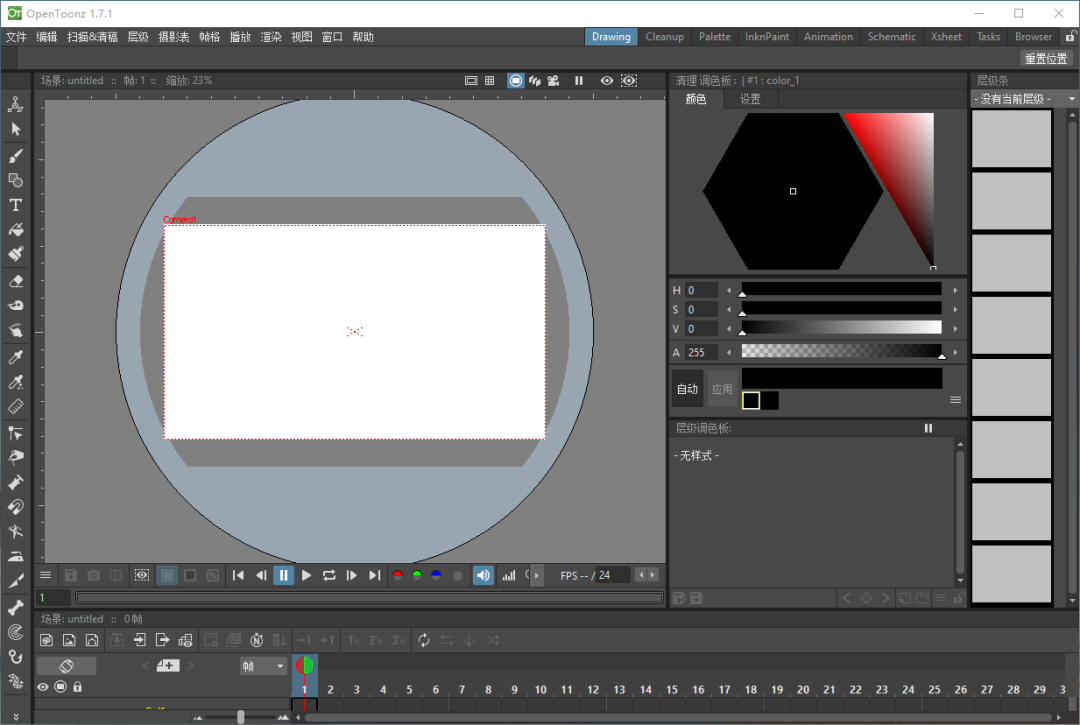Click the FPS value field showing 24
The image size is (1080, 725).
tap(613, 576)
